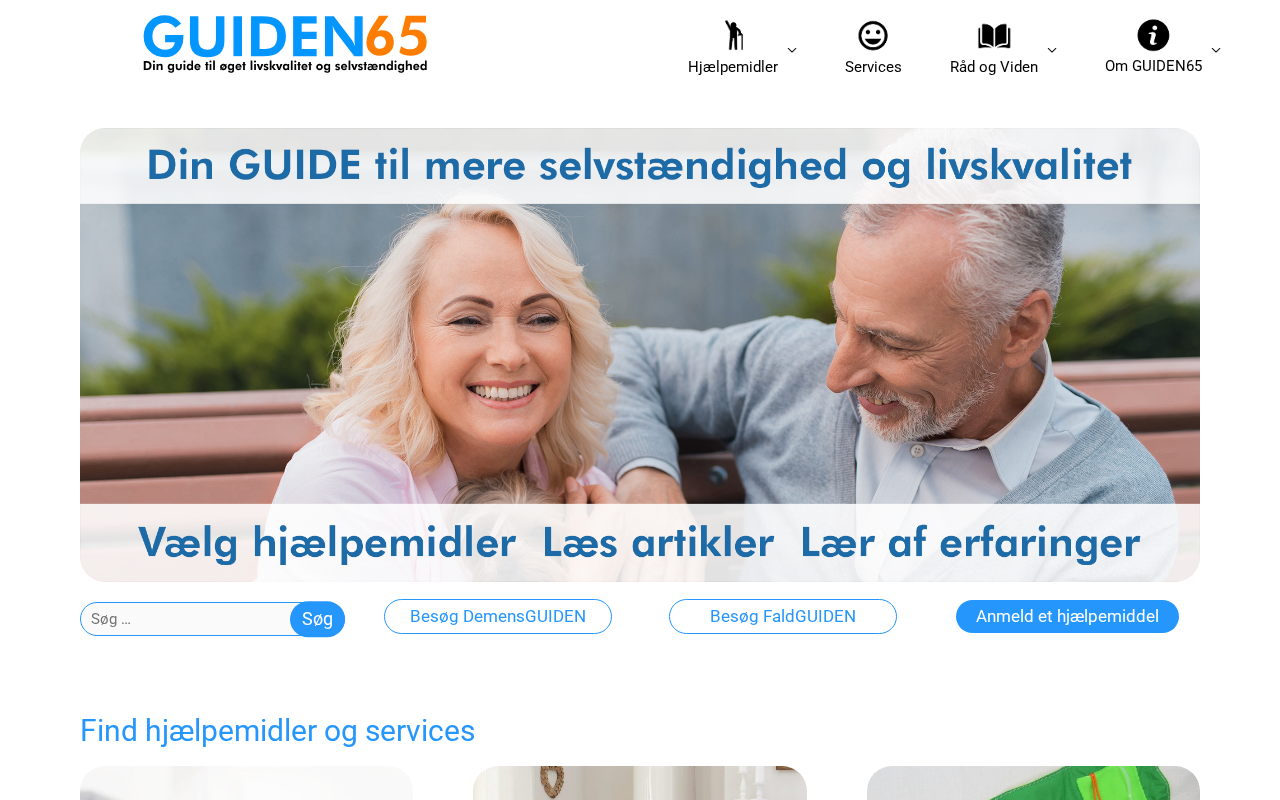The width and height of the screenshot is (1280, 800).
Task: Expand the Om GUIDEN65 dropdown chevron
Action: pos(1216,50)
